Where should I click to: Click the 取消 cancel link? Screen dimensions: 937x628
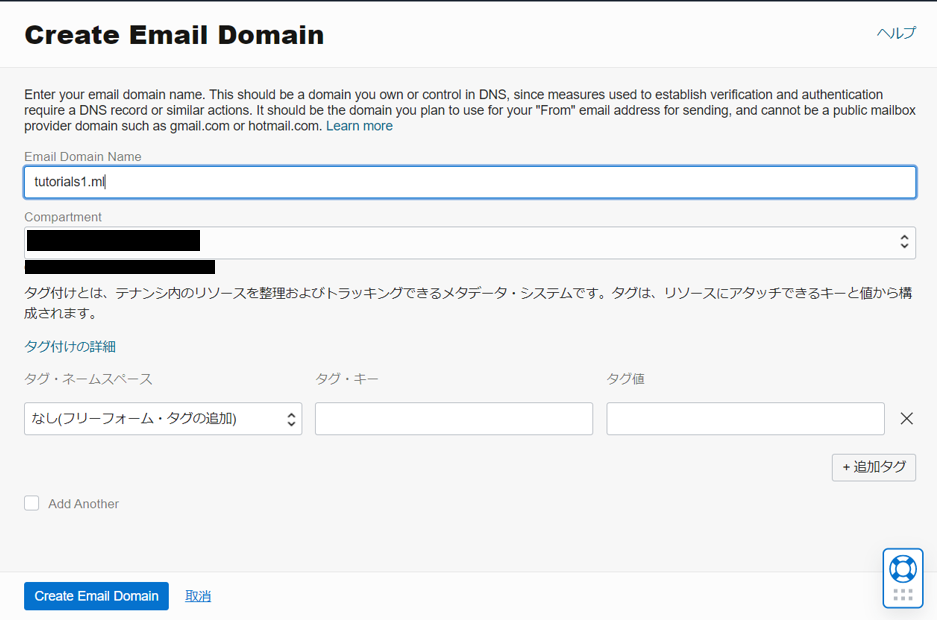198,596
